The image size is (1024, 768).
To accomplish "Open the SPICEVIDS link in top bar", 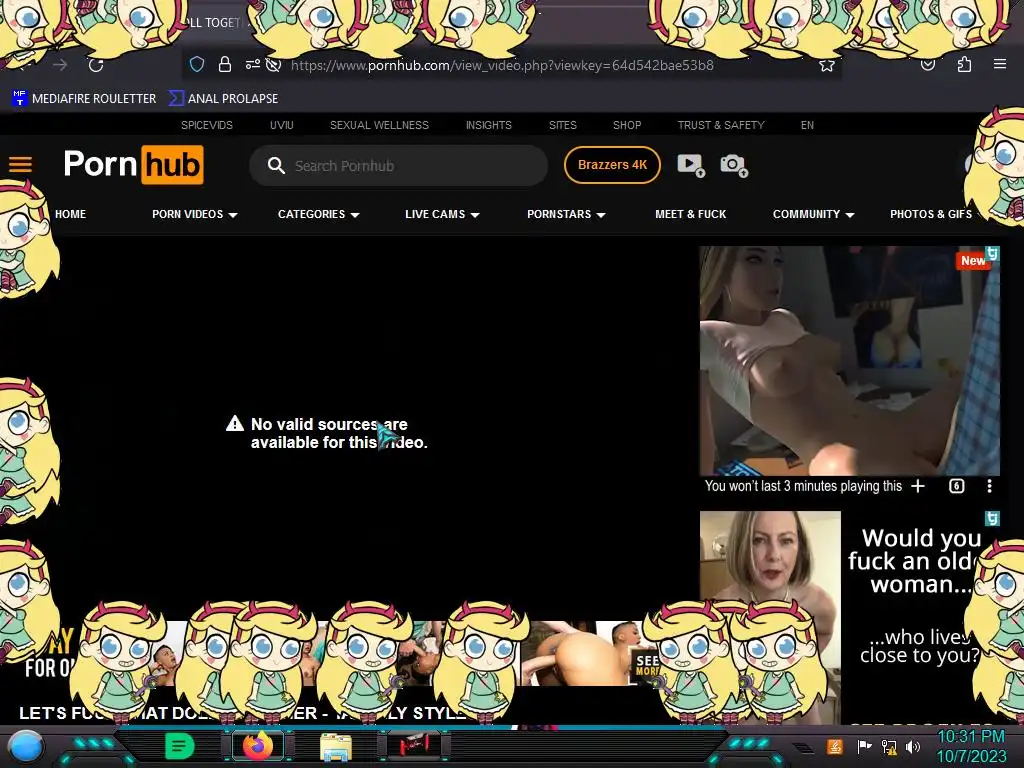I will pyautogui.click(x=206, y=125).
